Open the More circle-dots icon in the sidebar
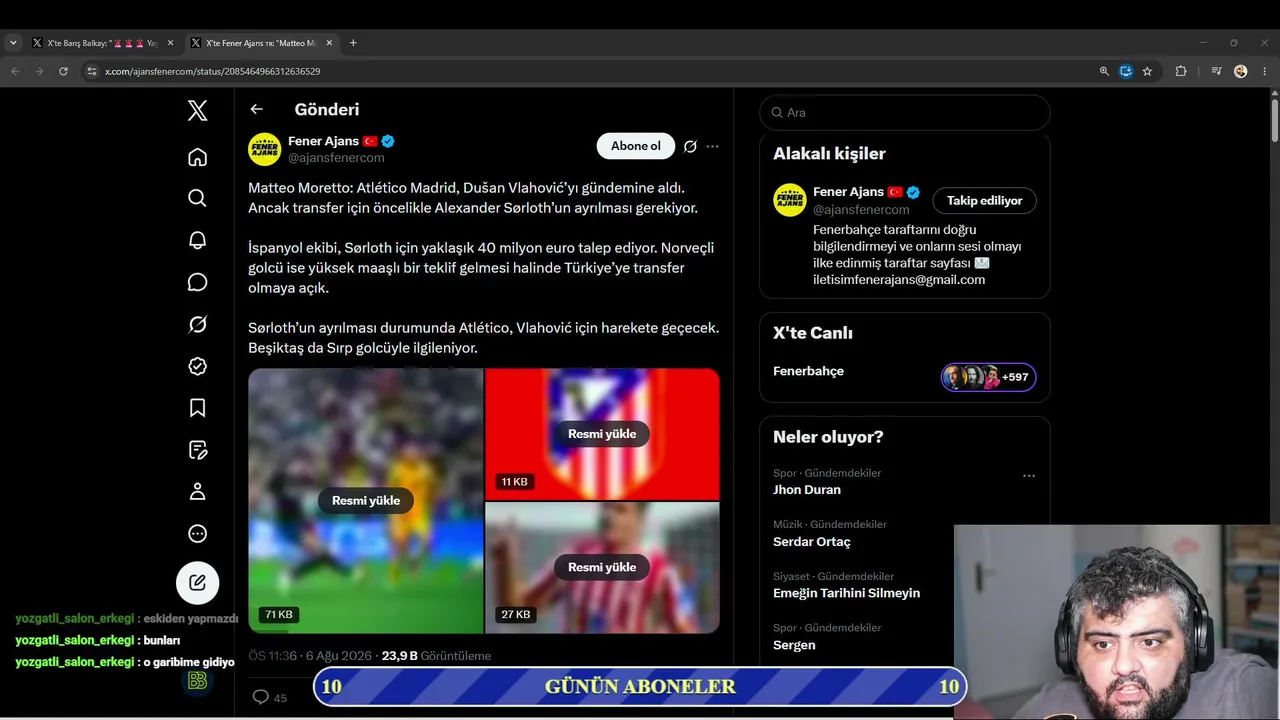 pyautogui.click(x=198, y=534)
